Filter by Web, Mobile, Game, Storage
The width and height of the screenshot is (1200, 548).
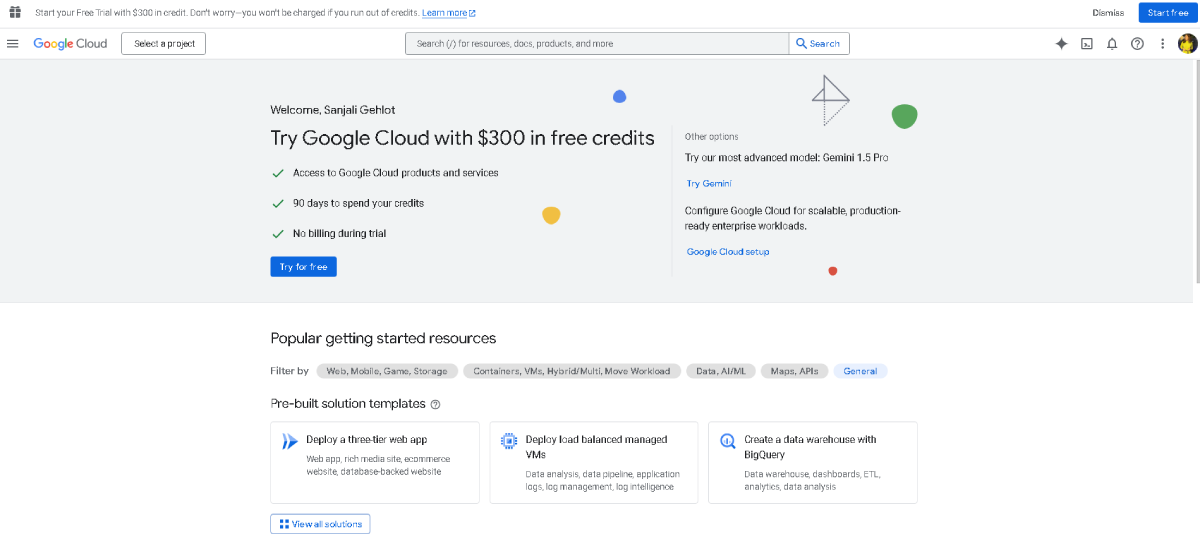(x=387, y=371)
